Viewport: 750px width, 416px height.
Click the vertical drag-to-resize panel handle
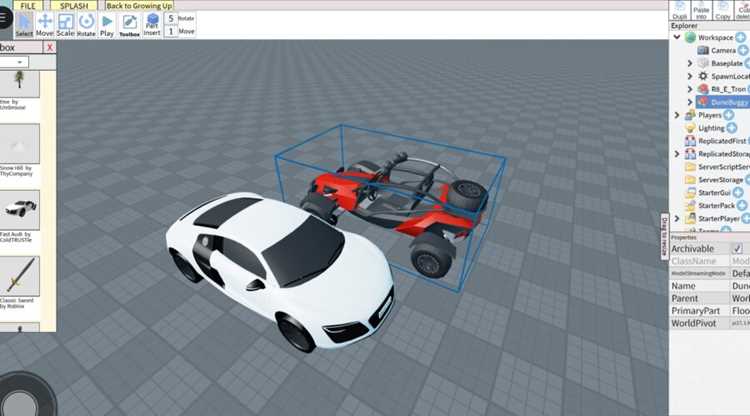pyautogui.click(x=664, y=237)
